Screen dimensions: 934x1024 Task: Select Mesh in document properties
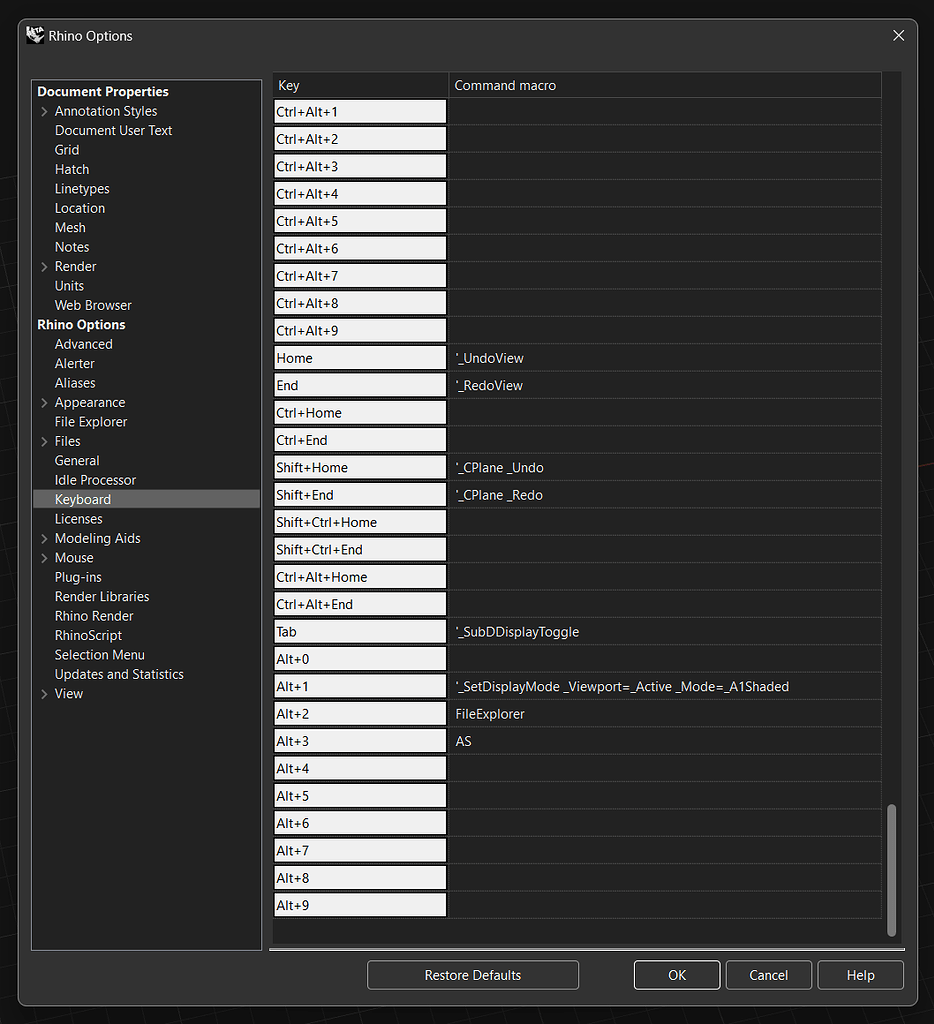pos(70,228)
